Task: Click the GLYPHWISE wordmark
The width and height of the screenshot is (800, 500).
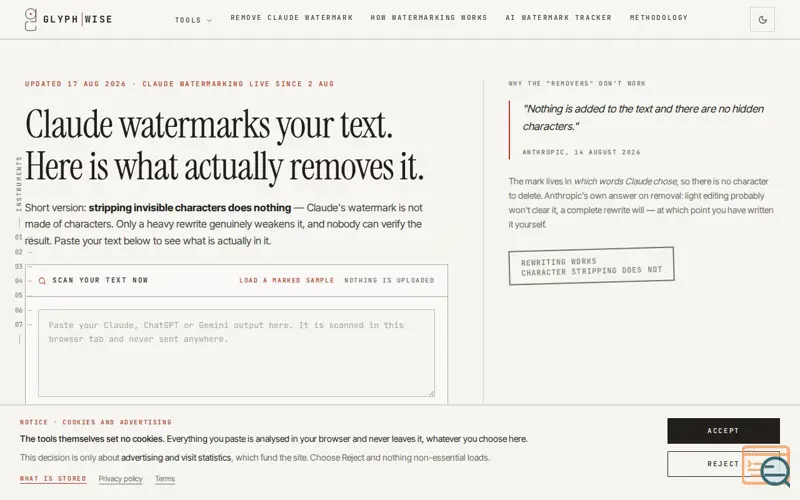Action: click(78, 19)
